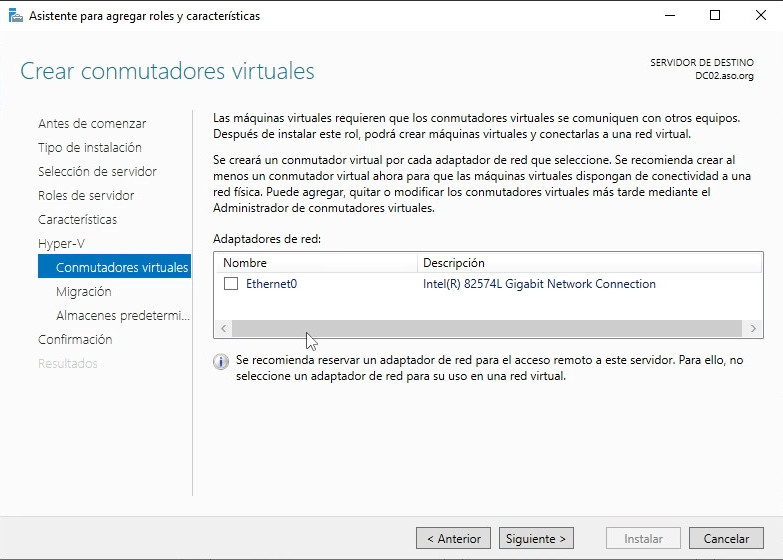Select the Ethernet0 adapter name
Viewport: 783px width, 560px height.
point(272,284)
